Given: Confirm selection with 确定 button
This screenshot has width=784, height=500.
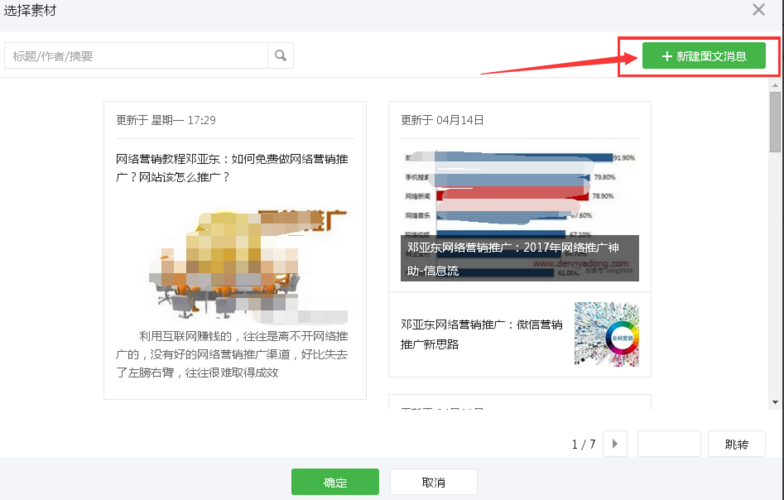Looking at the screenshot, I should 335,482.
